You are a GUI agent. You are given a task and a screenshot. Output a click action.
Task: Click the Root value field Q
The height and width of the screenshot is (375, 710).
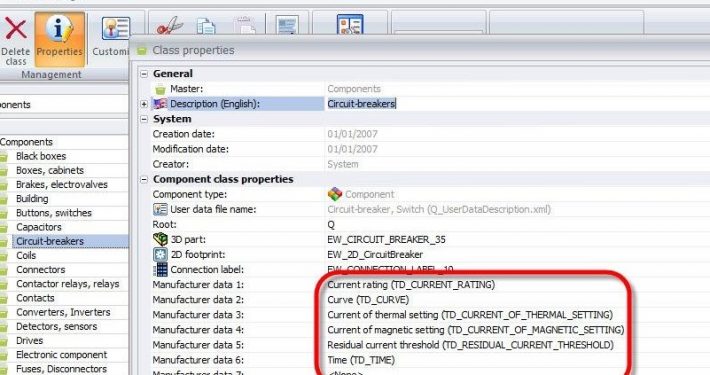516,224
